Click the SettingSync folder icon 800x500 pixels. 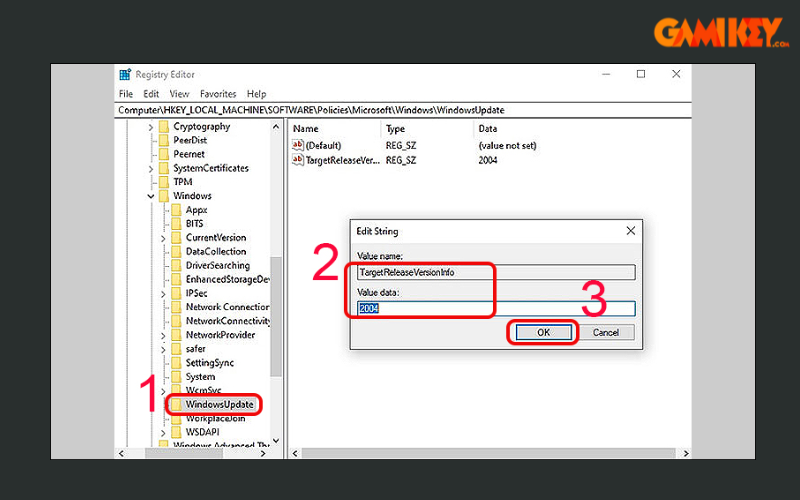coord(176,363)
